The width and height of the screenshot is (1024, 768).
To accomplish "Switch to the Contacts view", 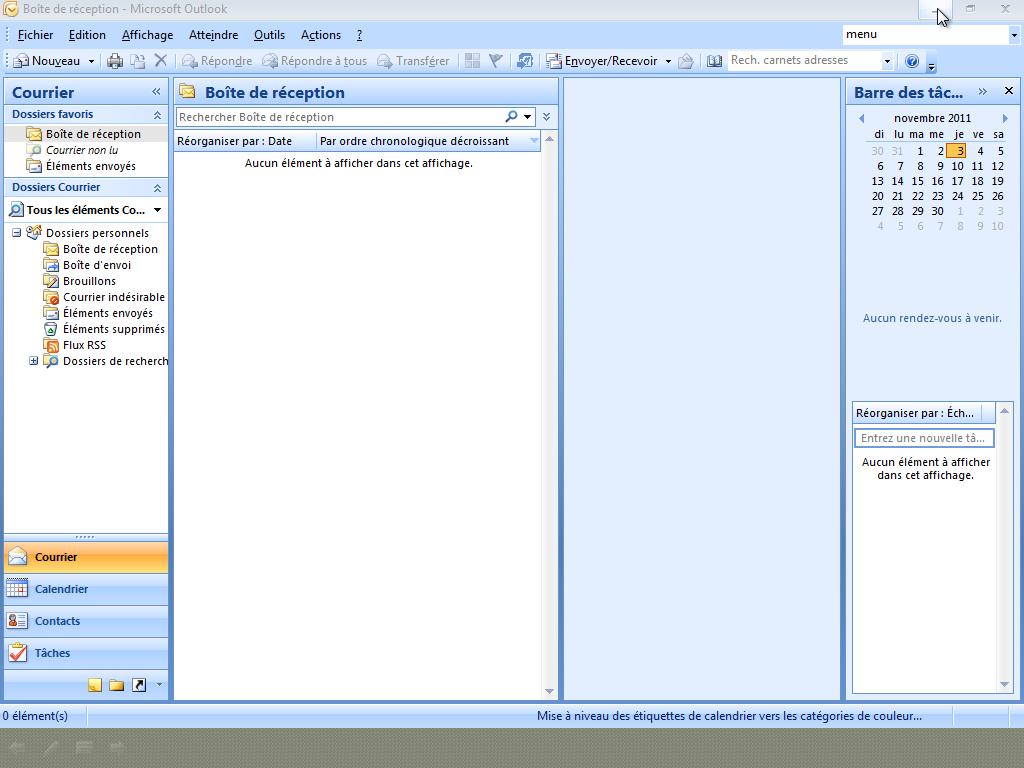I will coord(86,621).
